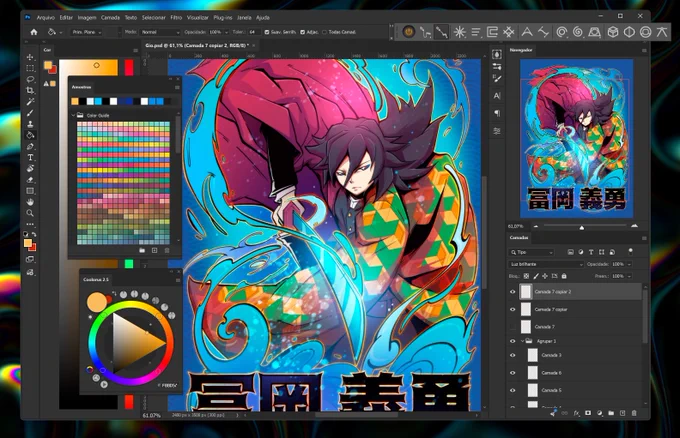Open layer Opacidade dropdown in Camadas
The image size is (680, 438).
629,264
